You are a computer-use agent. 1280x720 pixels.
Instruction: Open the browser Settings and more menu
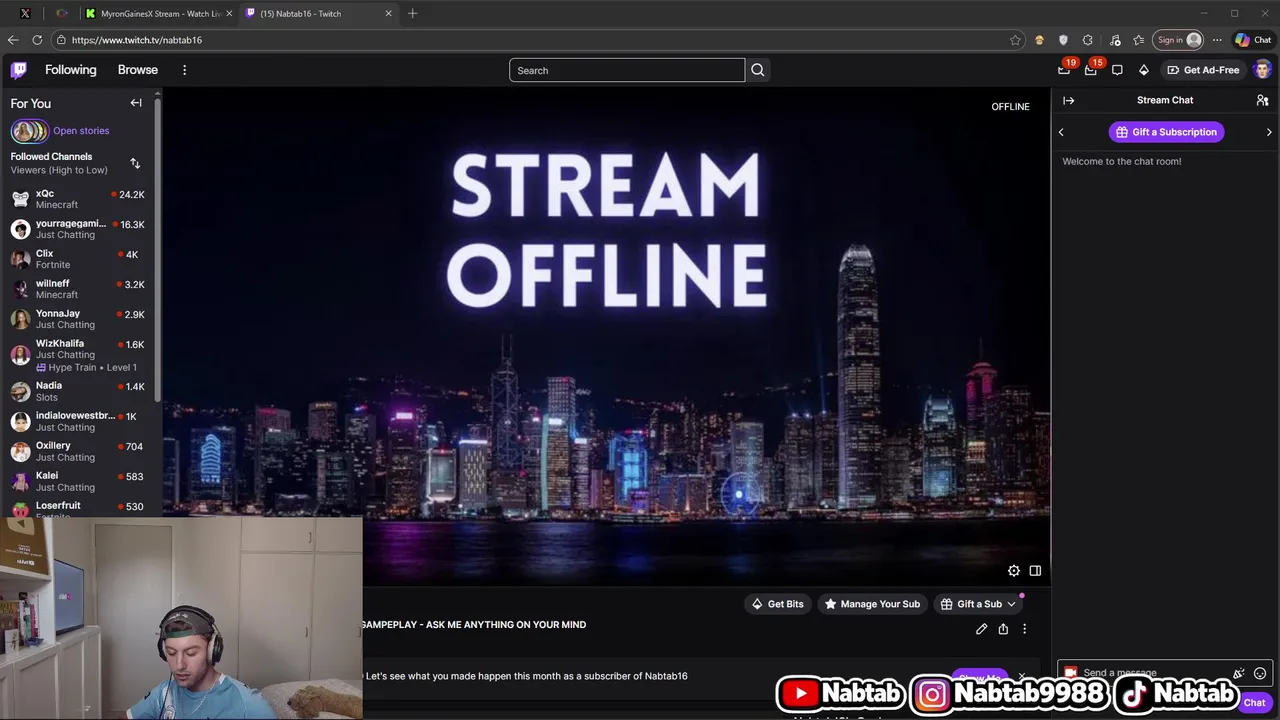coord(1217,40)
